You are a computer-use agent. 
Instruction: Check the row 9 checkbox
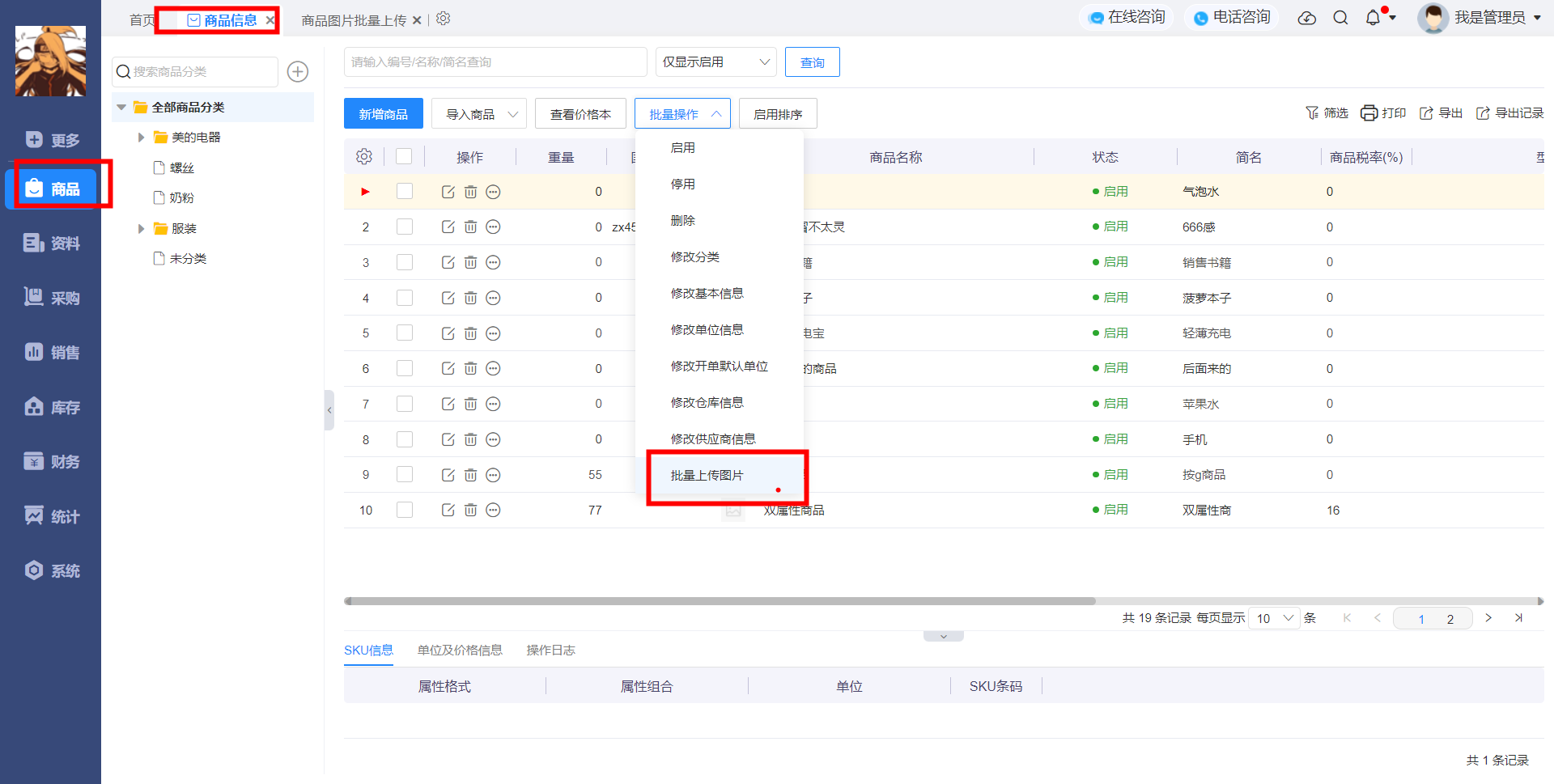[405, 474]
